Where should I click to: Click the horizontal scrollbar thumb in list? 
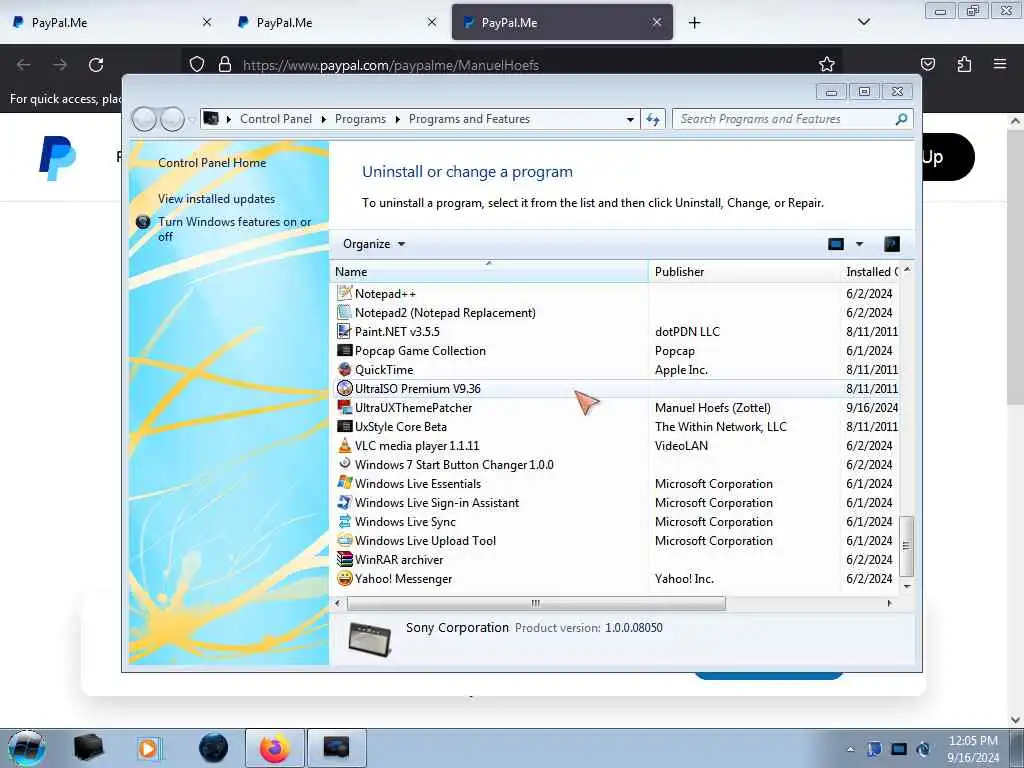pos(536,603)
